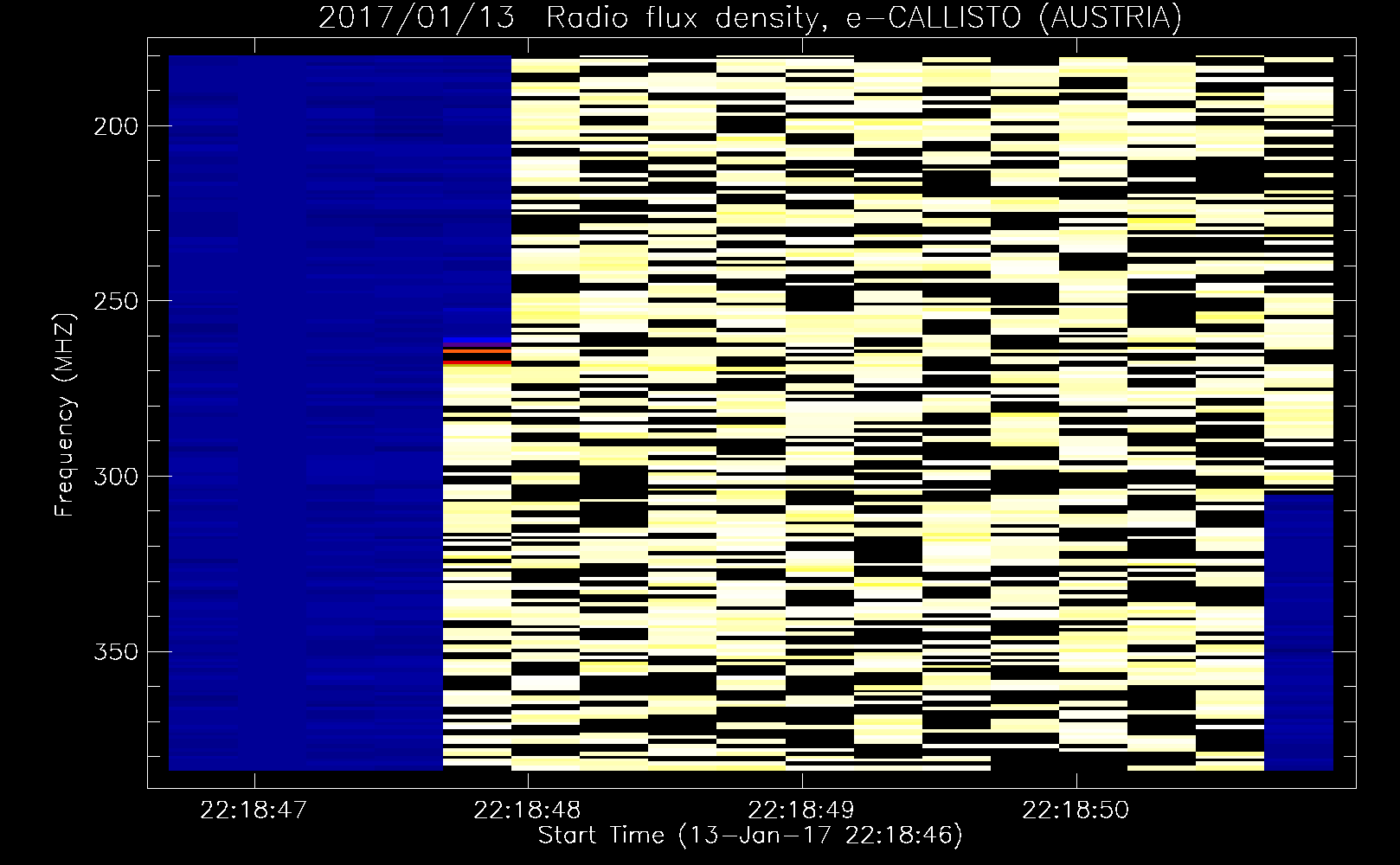Click the 22:18:47 time tick label
The image size is (1400, 865).
point(253,811)
